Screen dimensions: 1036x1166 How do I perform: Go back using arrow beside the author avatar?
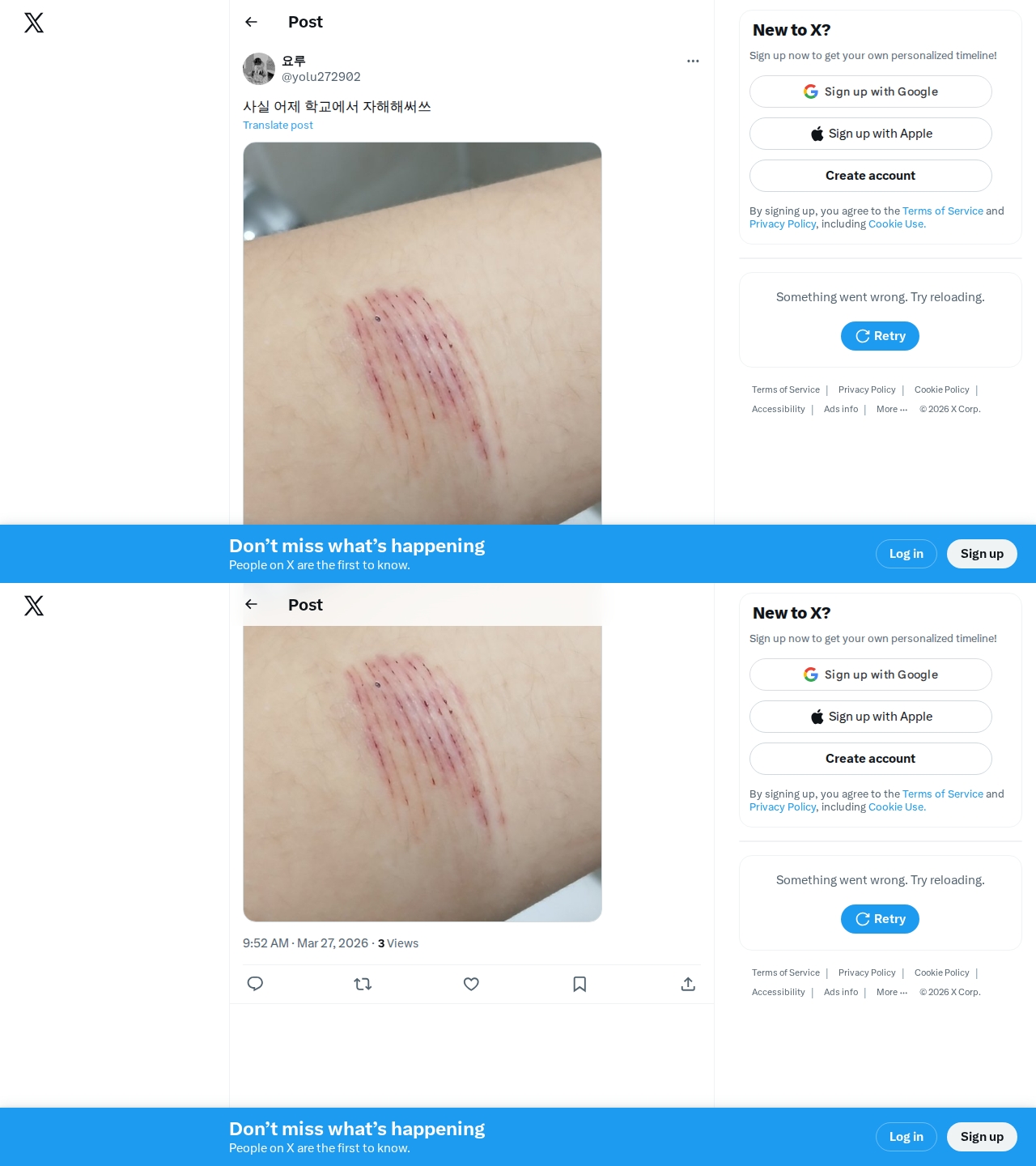coord(251,22)
